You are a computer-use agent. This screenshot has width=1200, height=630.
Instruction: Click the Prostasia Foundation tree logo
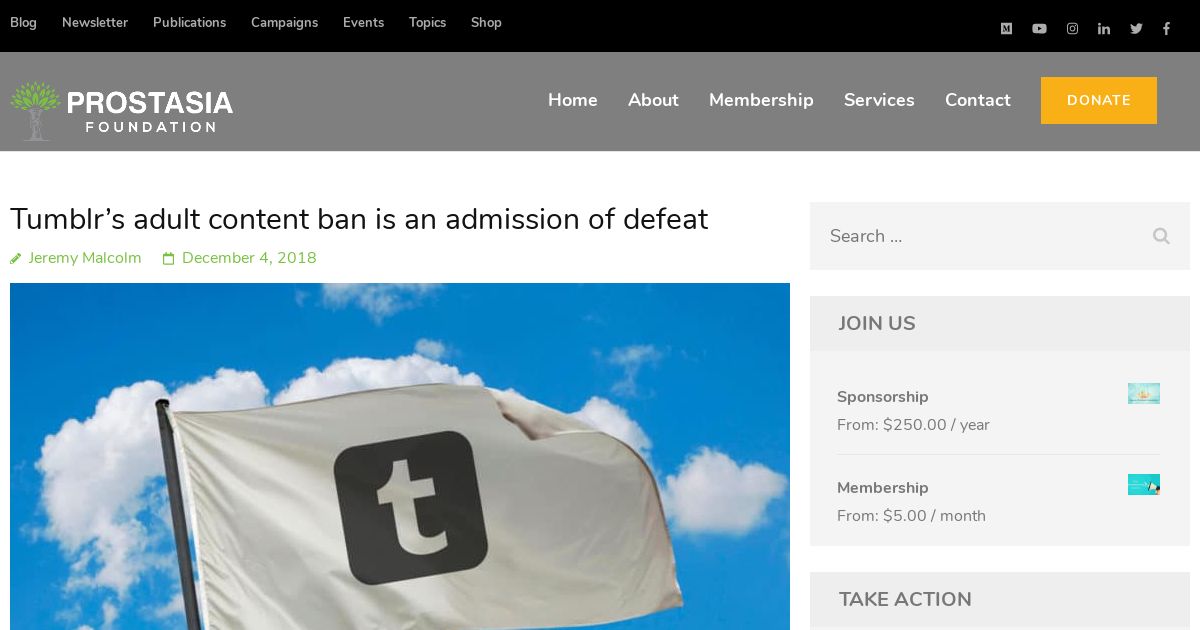(35, 110)
